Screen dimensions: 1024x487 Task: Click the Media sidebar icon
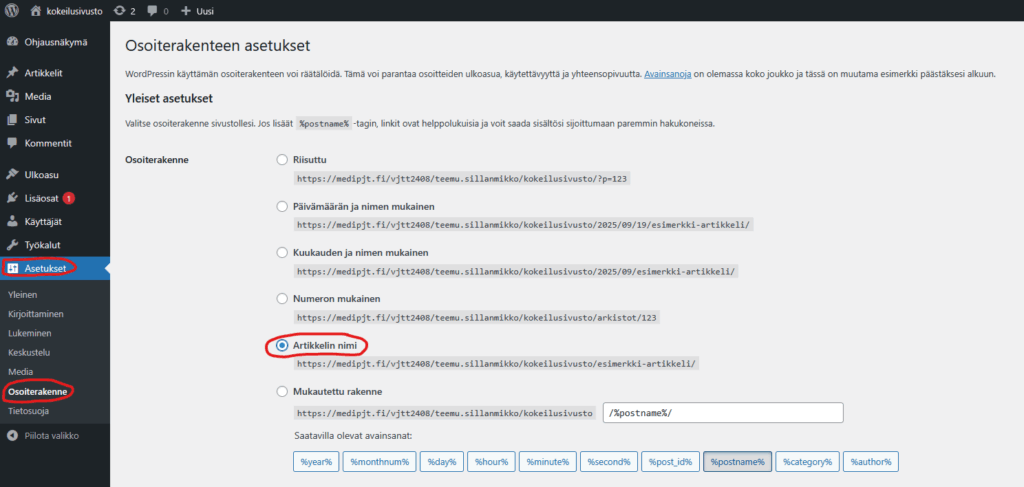click(x=12, y=97)
